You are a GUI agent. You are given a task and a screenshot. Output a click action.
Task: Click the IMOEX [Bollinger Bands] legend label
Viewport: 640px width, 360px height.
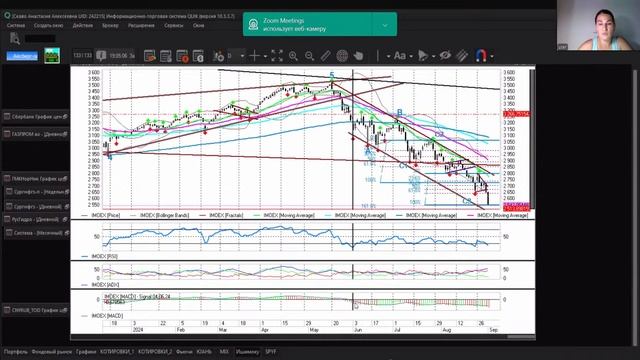(x=164, y=215)
